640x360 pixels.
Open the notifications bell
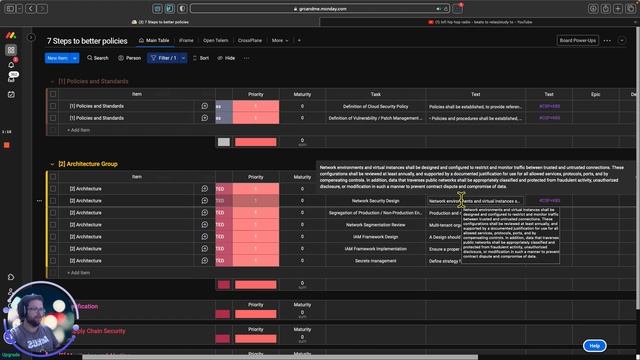(x=11, y=64)
